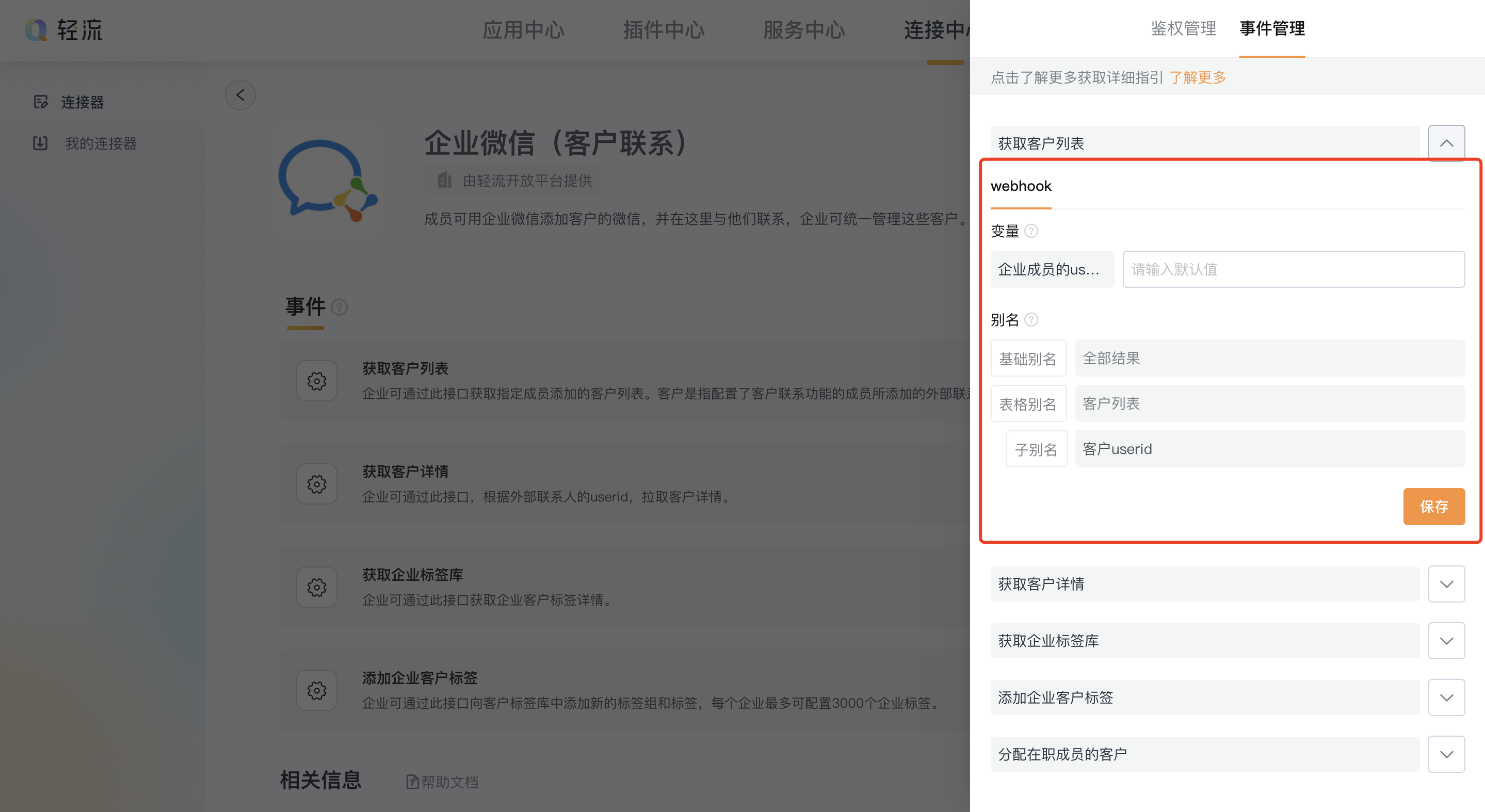
Task: Collapse the 获取客户列表 section
Action: (1446, 143)
